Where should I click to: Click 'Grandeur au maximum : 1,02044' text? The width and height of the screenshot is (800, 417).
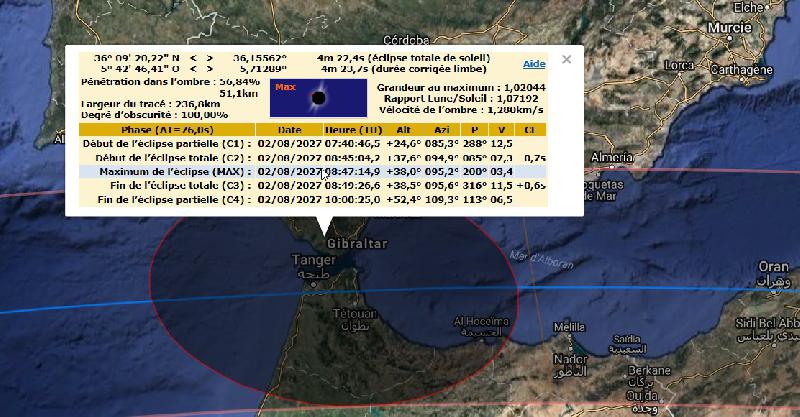pos(461,88)
